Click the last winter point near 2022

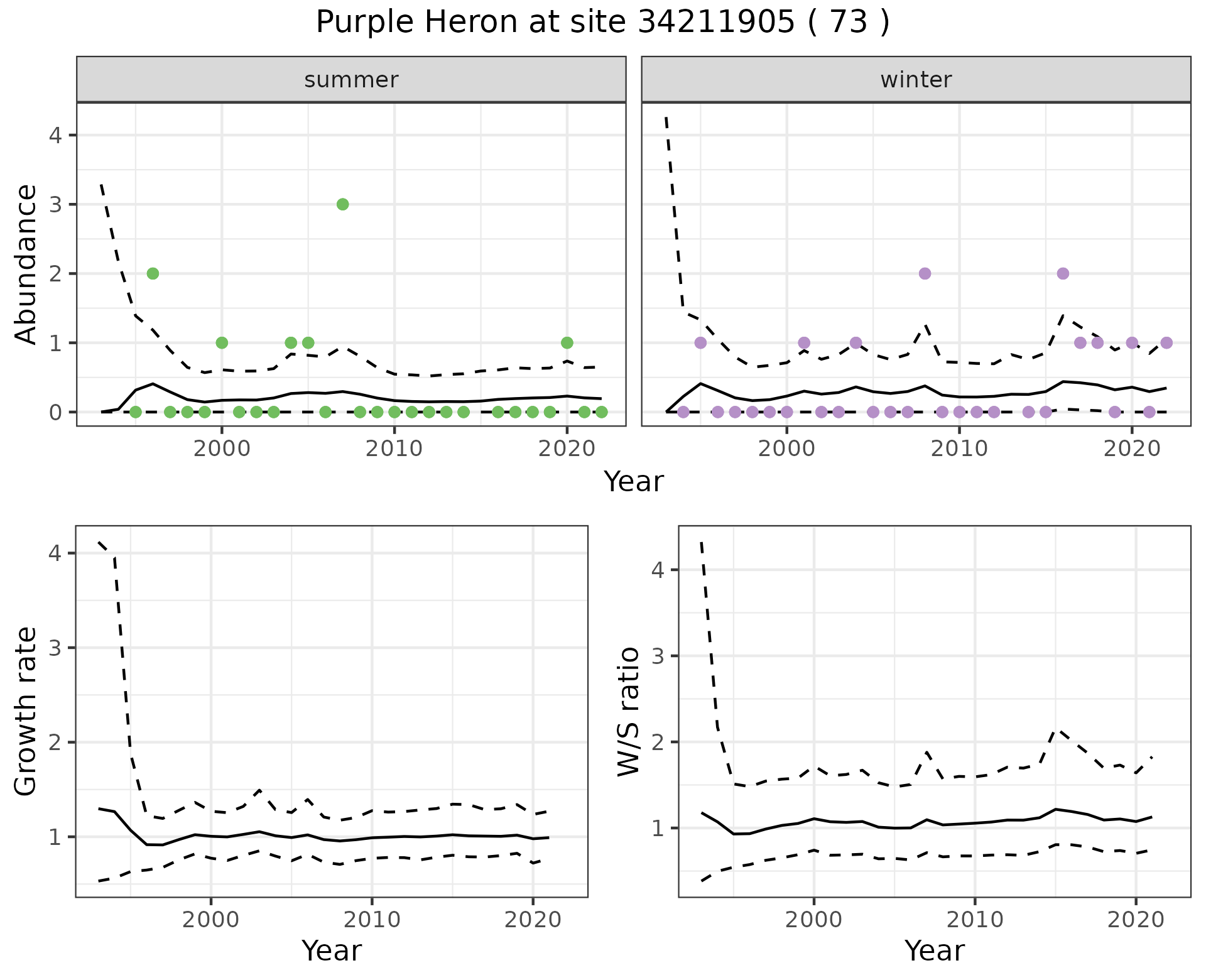click(1166, 342)
